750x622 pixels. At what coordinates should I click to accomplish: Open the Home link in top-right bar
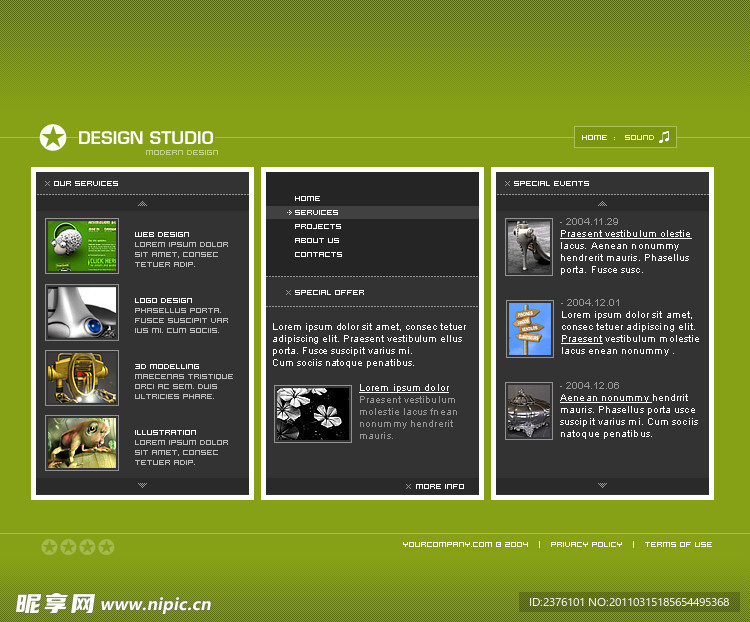click(x=594, y=137)
